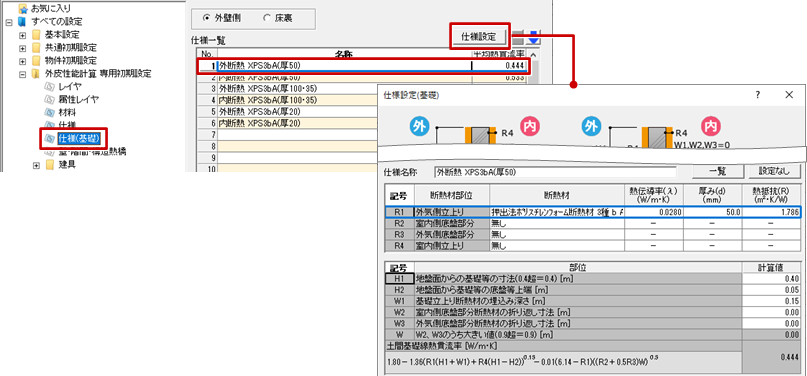The height and width of the screenshot is (376, 807).
Task: Expand the 共通初期設定 tree node
Action: point(22,48)
